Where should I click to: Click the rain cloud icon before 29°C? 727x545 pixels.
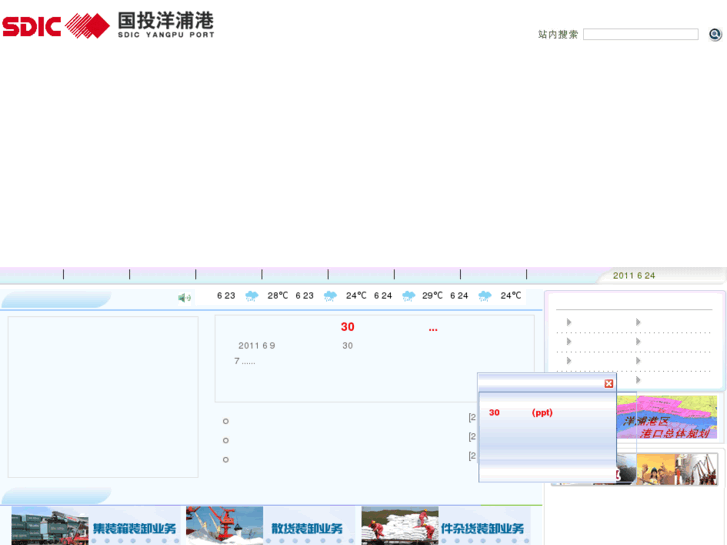408,295
